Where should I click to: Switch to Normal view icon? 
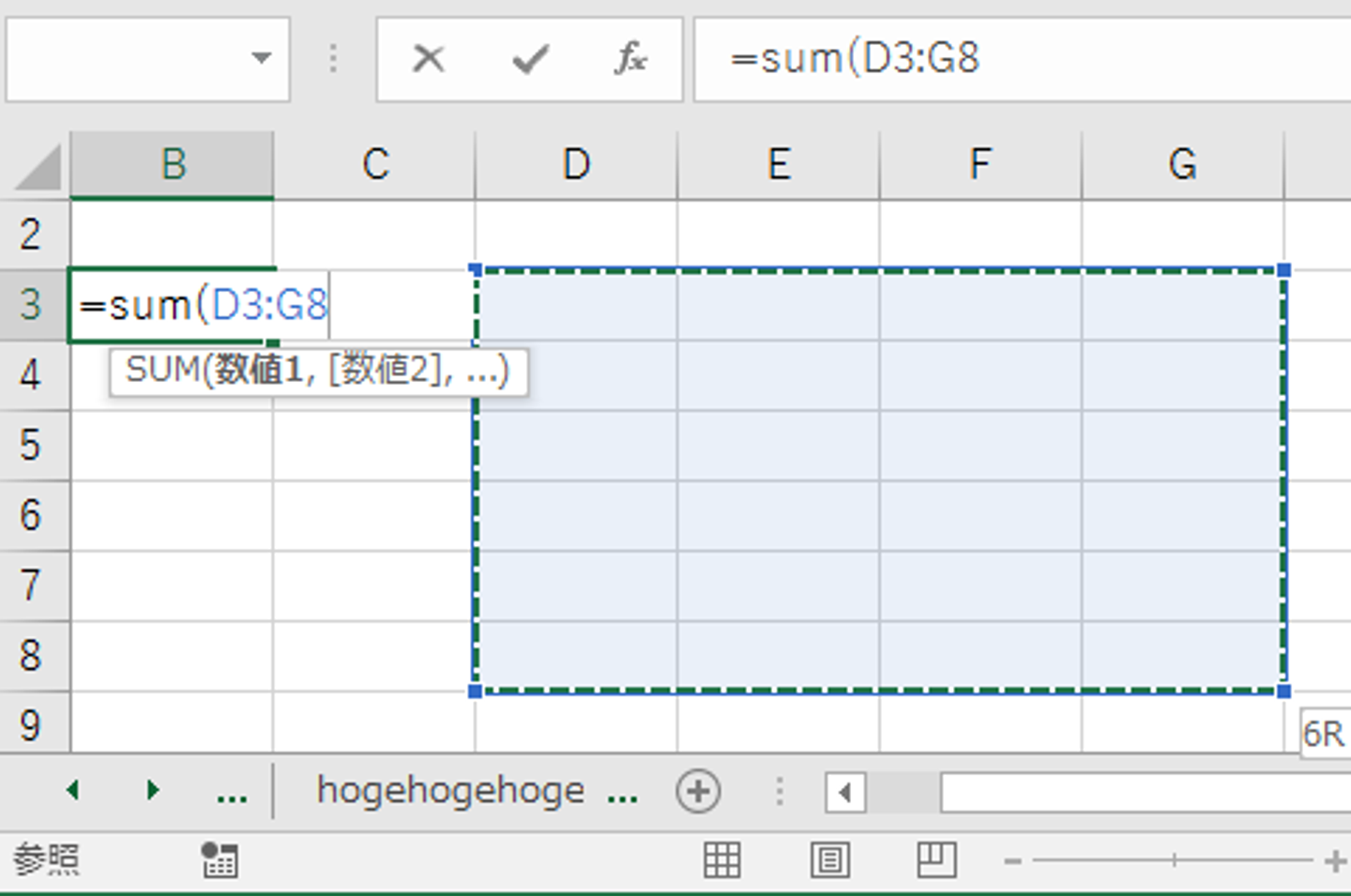721,859
